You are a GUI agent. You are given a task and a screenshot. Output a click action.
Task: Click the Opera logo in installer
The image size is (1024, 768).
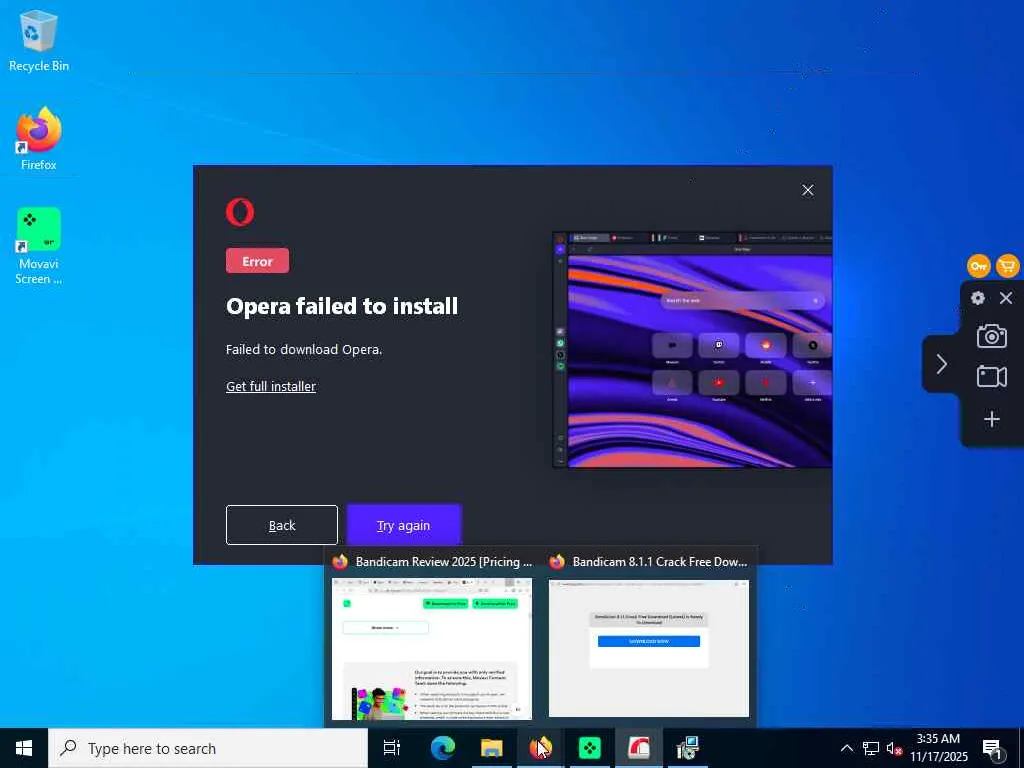(x=240, y=212)
